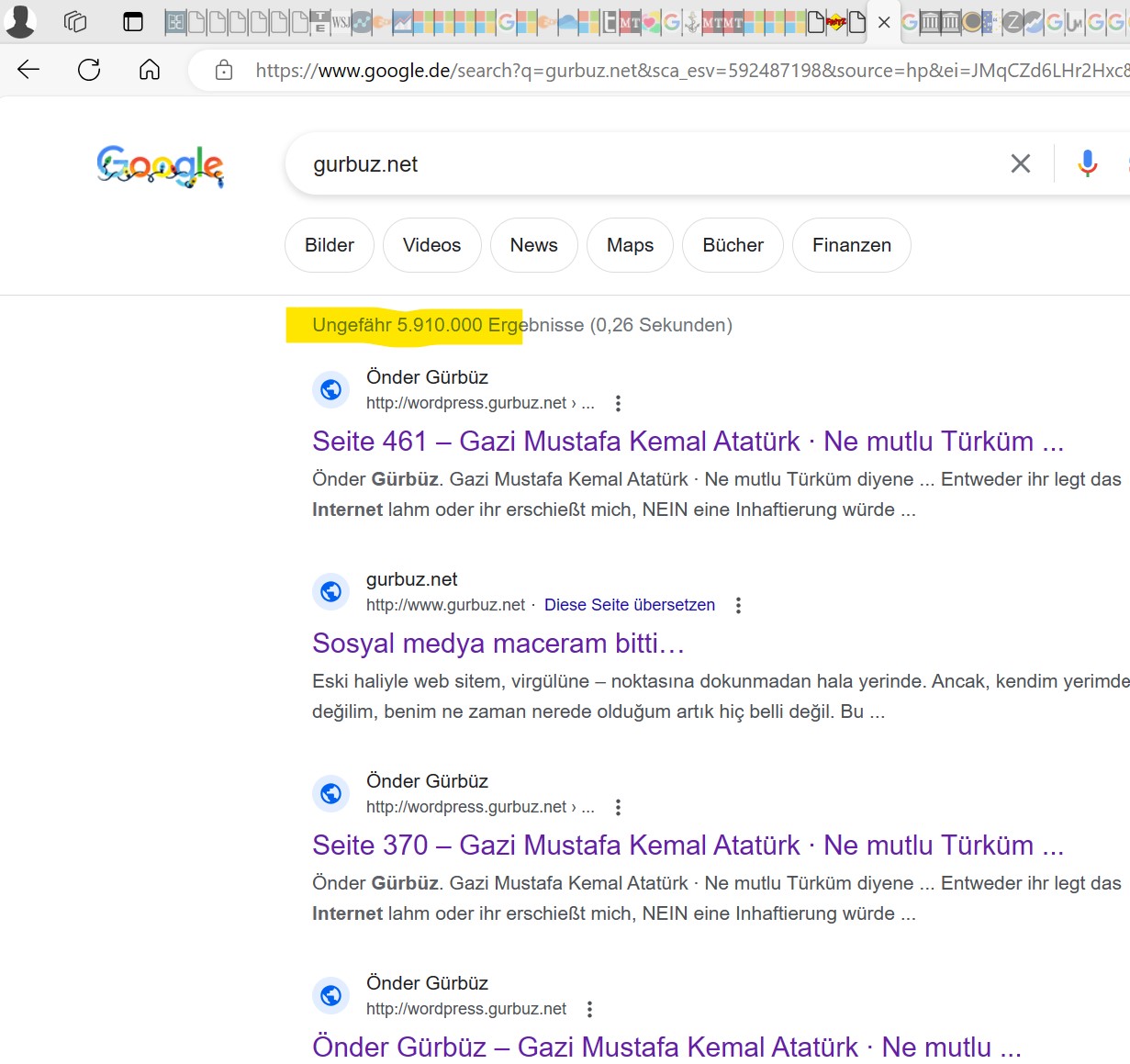Click the globe favicon of the last result
Image resolution: width=1130 pixels, height=1064 pixels.
click(331, 995)
